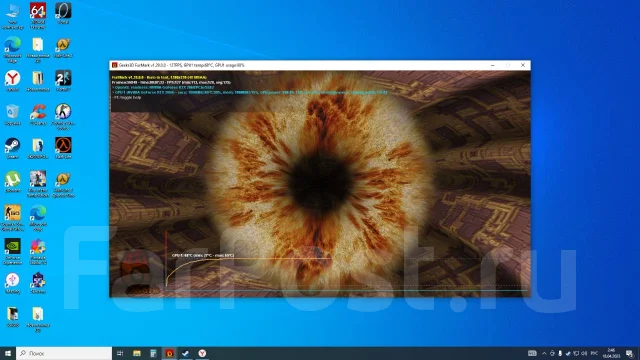Open the Portal desktop shortcut

63,13
